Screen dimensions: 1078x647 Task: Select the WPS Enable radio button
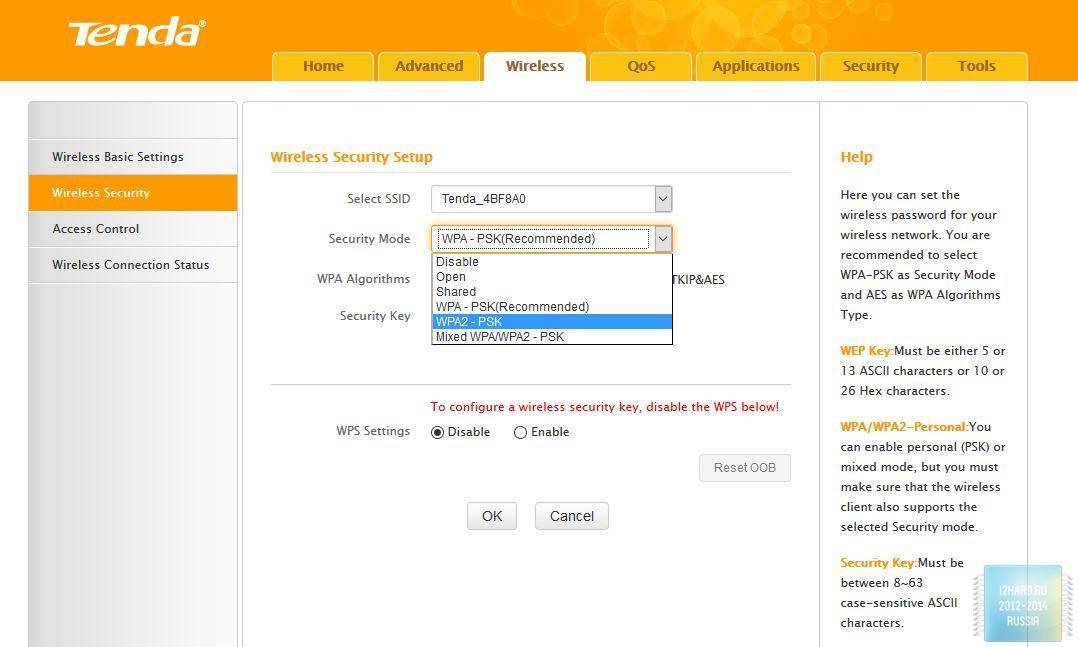coord(520,433)
